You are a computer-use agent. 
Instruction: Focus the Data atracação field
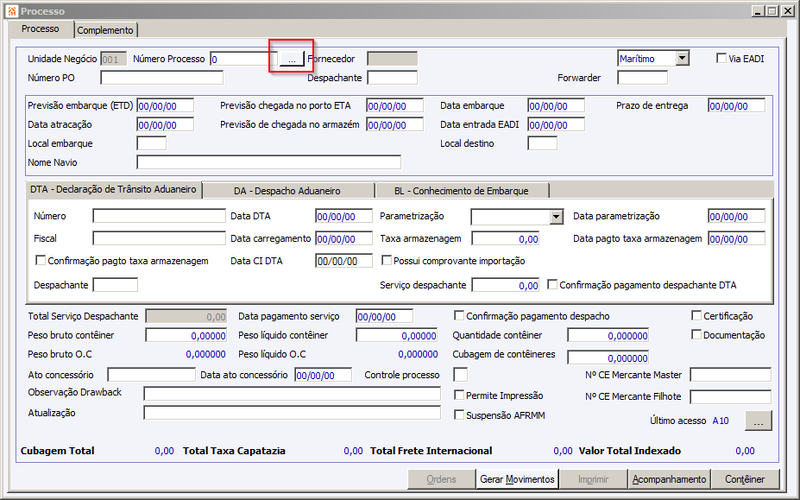(x=165, y=125)
